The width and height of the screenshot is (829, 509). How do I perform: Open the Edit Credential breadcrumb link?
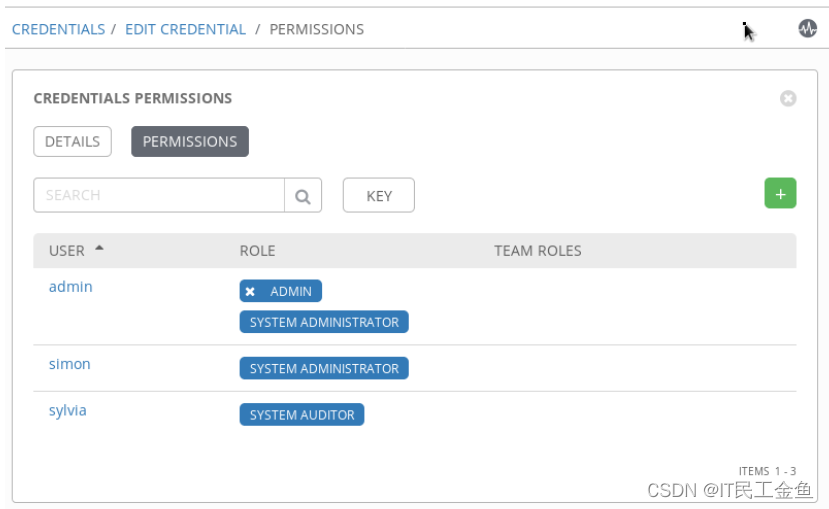click(x=185, y=29)
